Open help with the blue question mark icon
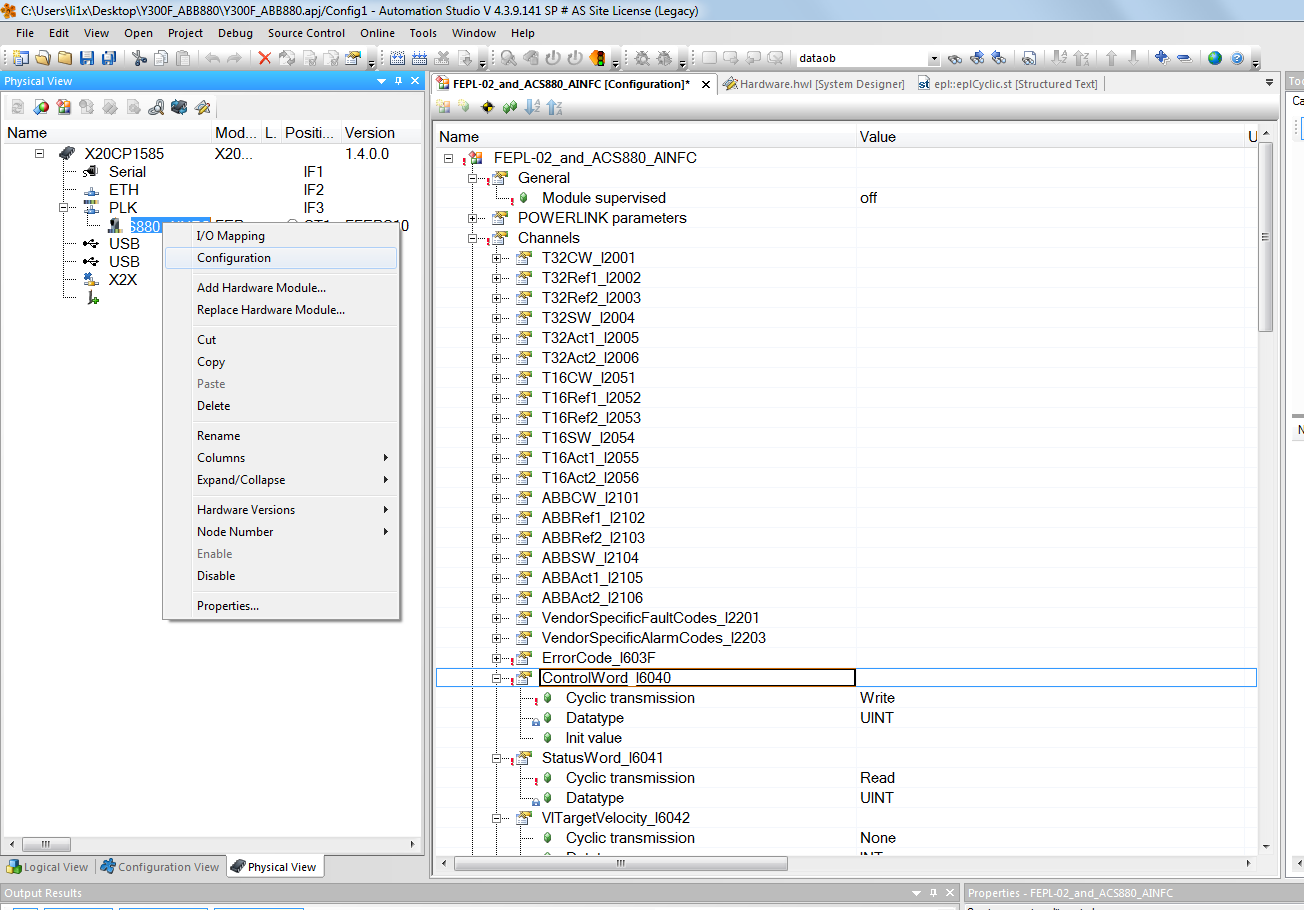The image size is (1304, 910). click(1237, 58)
